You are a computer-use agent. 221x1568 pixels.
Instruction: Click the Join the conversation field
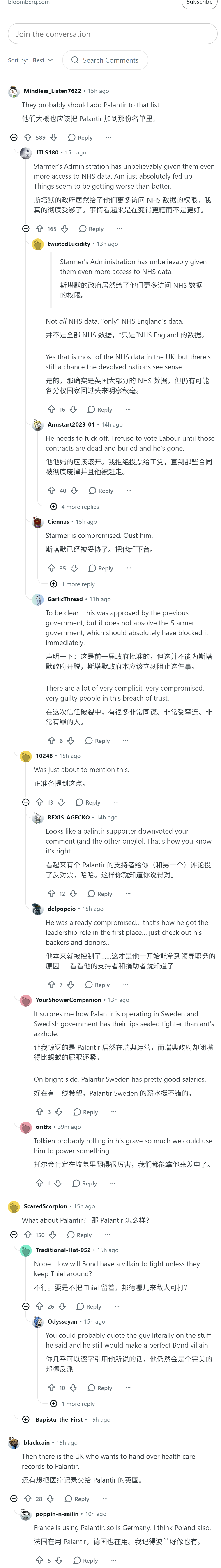pyautogui.click(x=113, y=34)
